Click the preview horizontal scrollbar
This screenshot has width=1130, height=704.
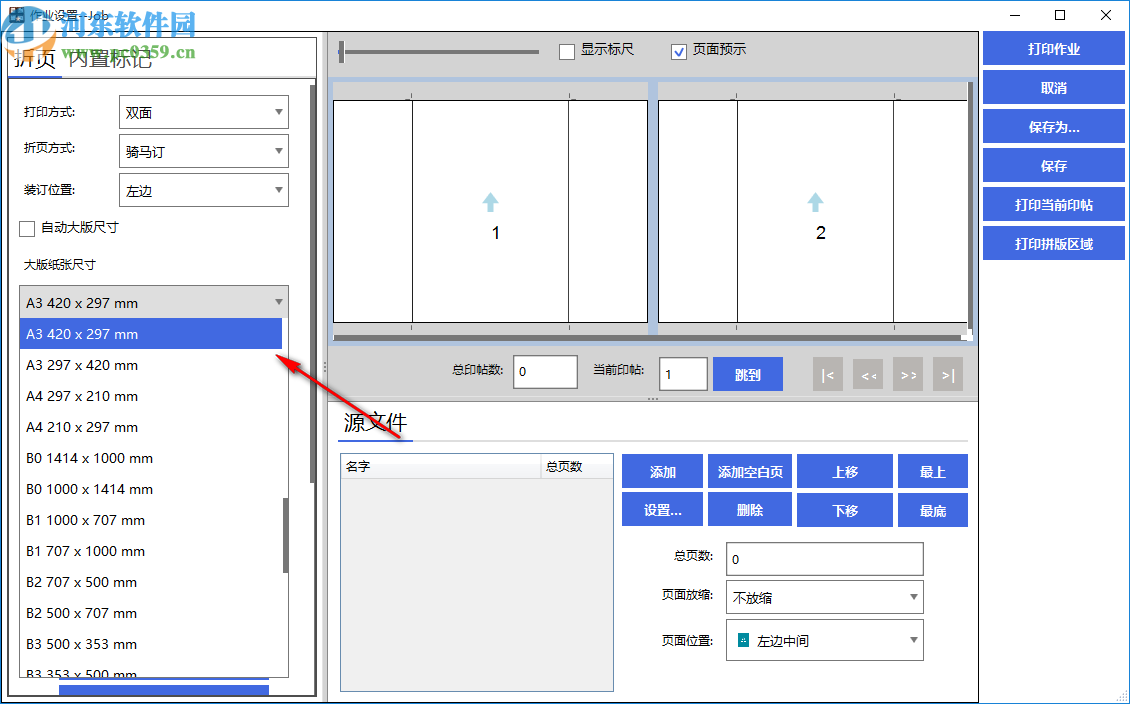pyautogui.click(x=646, y=337)
